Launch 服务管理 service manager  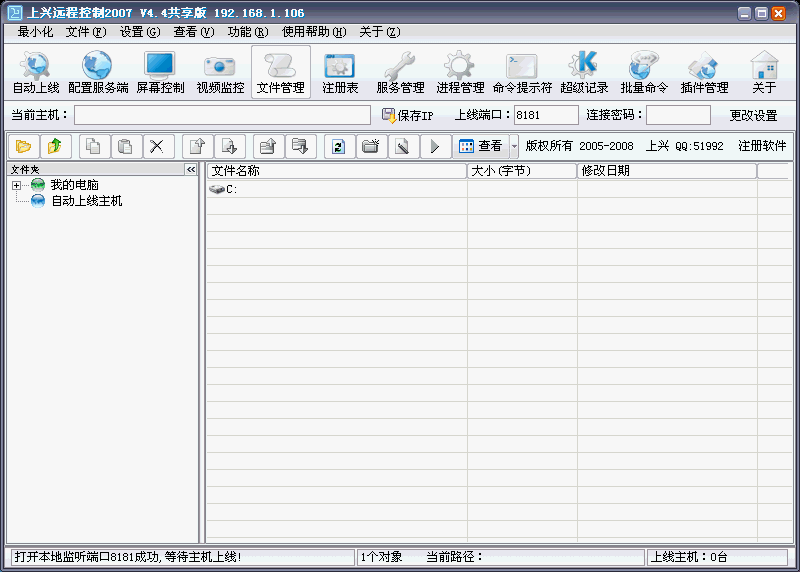pos(400,72)
